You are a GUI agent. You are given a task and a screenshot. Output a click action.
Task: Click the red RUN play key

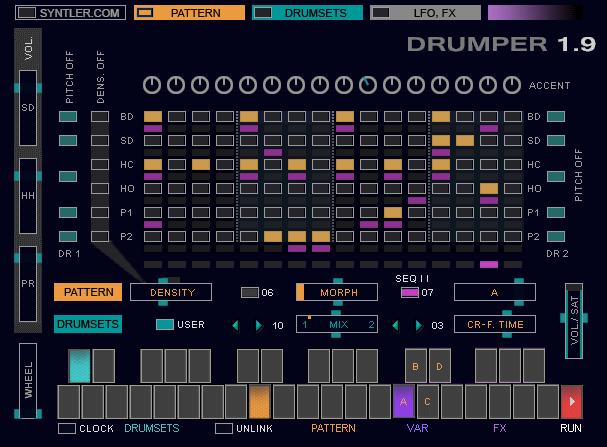click(x=571, y=402)
